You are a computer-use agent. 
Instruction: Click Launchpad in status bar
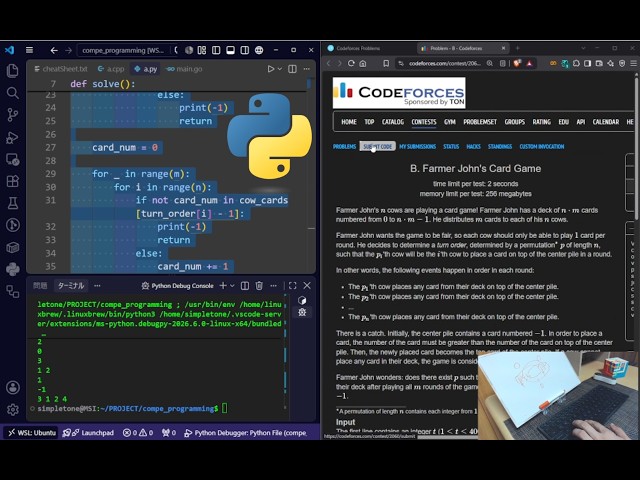(88, 433)
